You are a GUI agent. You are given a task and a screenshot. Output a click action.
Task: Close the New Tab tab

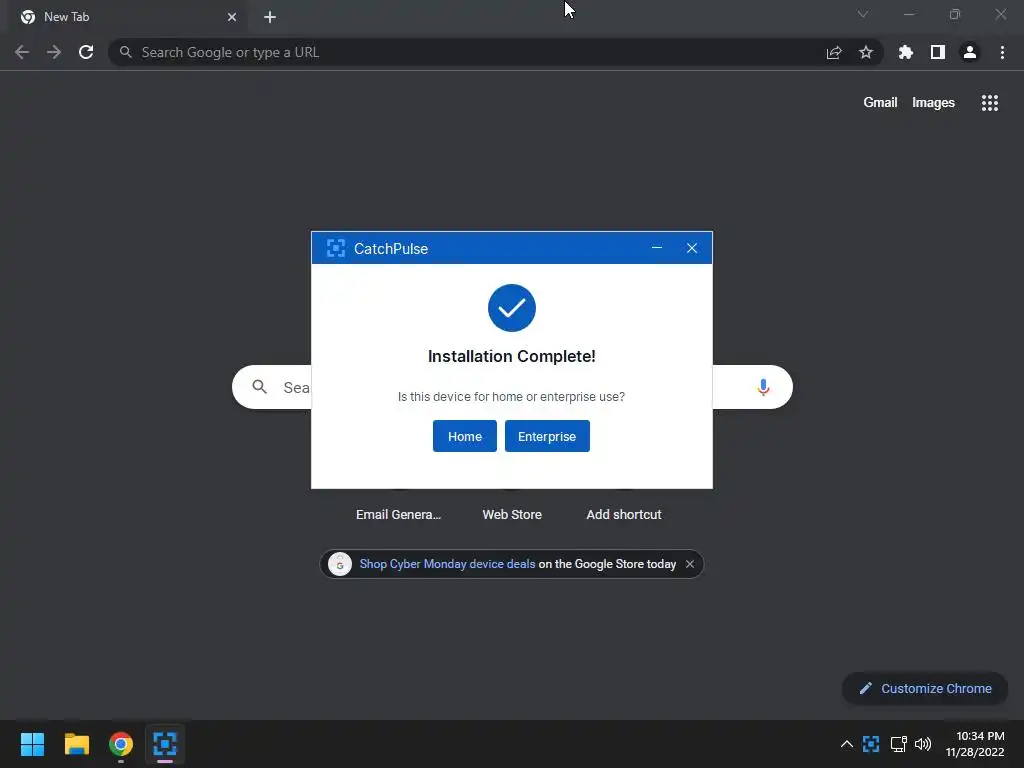click(232, 17)
